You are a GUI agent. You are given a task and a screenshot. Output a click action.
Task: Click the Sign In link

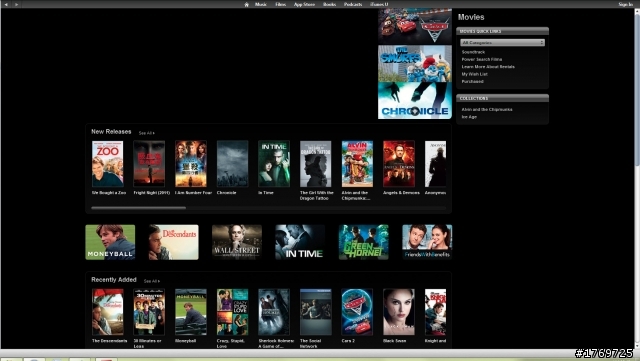pyautogui.click(x=626, y=4)
